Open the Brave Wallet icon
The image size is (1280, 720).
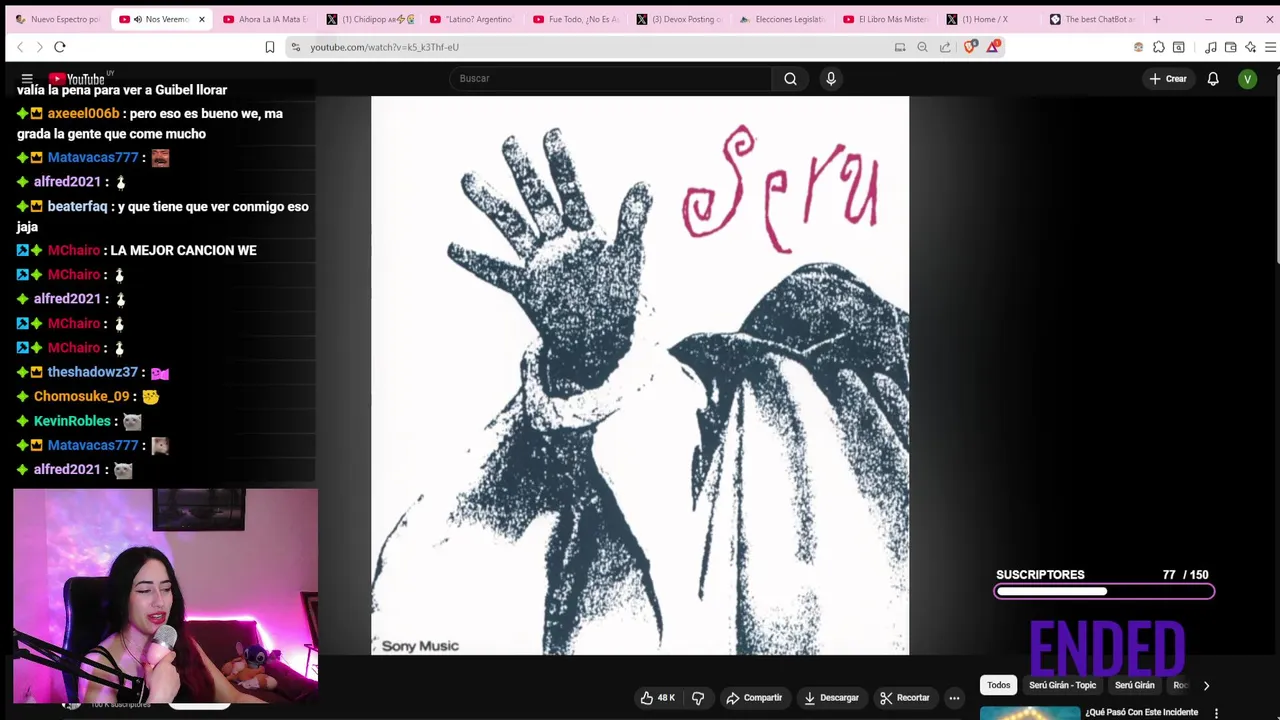click(1230, 47)
